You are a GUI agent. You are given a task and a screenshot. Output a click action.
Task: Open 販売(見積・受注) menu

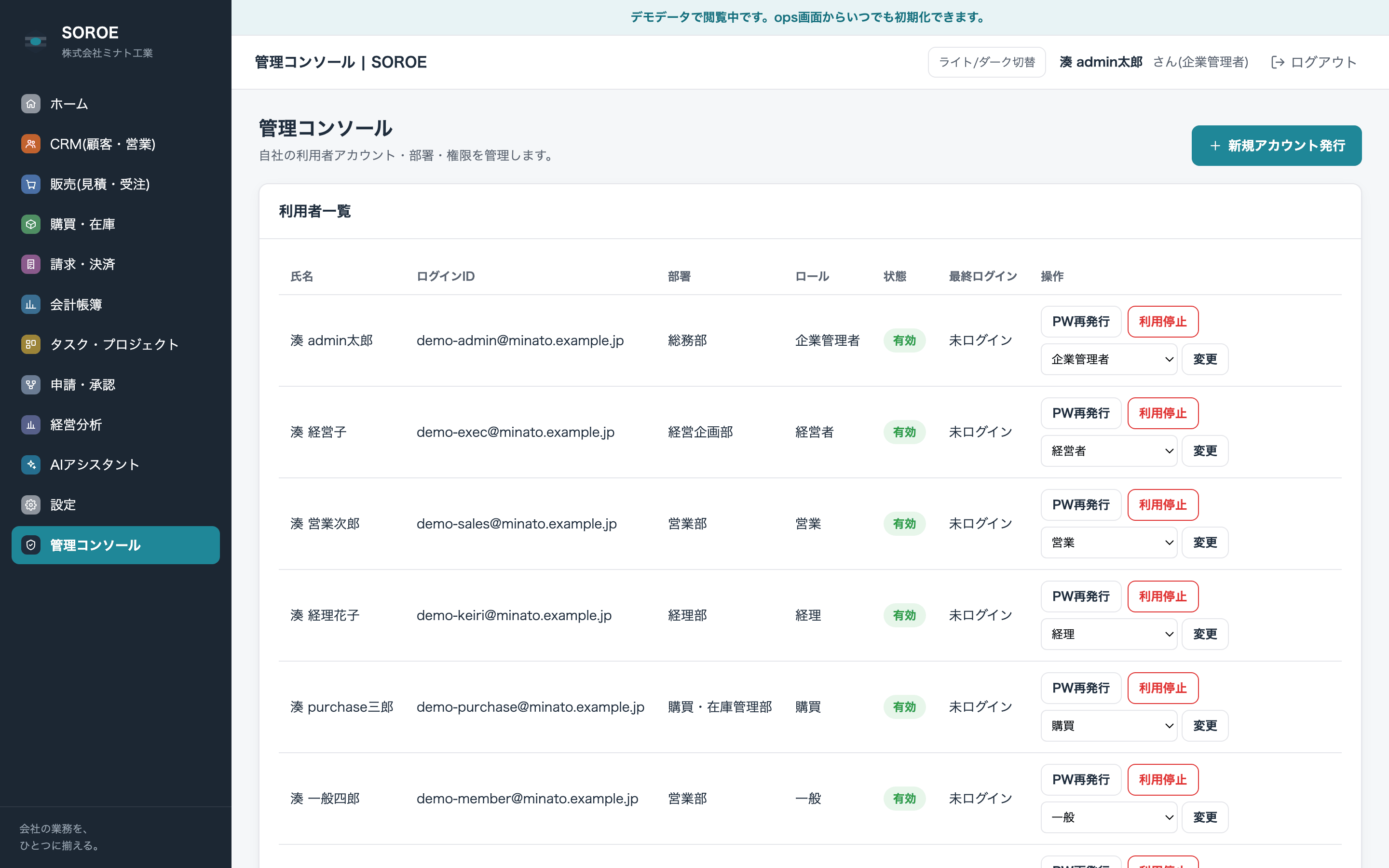(115, 184)
